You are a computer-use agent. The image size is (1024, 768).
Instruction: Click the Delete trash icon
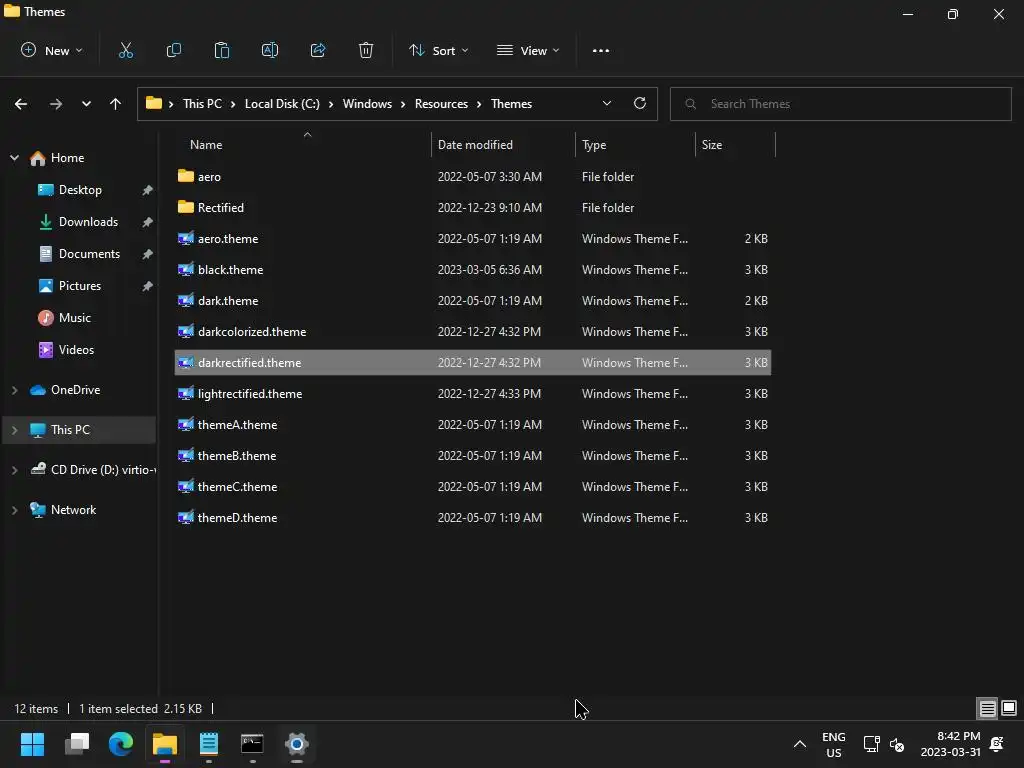[x=366, y=50]
